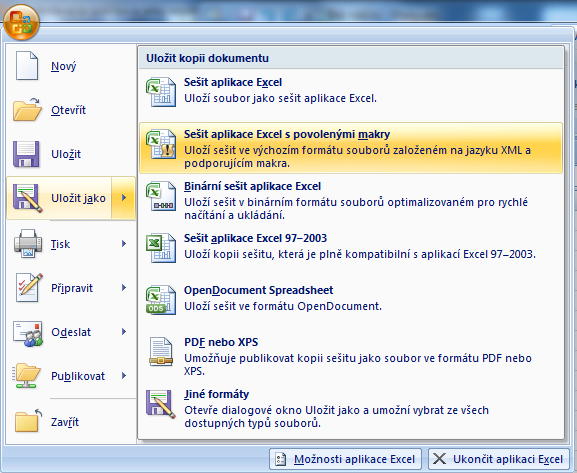577x473 pixels.
Task: Click Ukončit aplikaci Excel button
Action: coord(499,459)
